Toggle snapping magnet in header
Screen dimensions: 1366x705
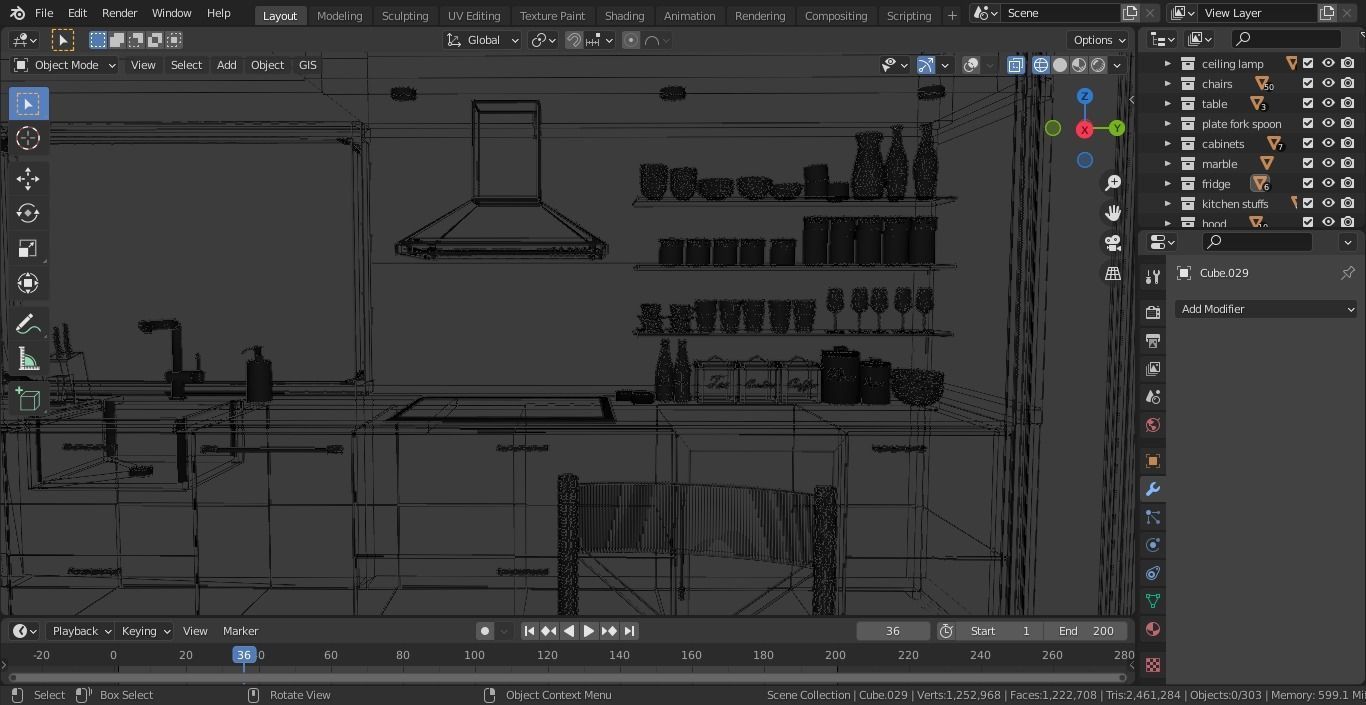[574, 40]
